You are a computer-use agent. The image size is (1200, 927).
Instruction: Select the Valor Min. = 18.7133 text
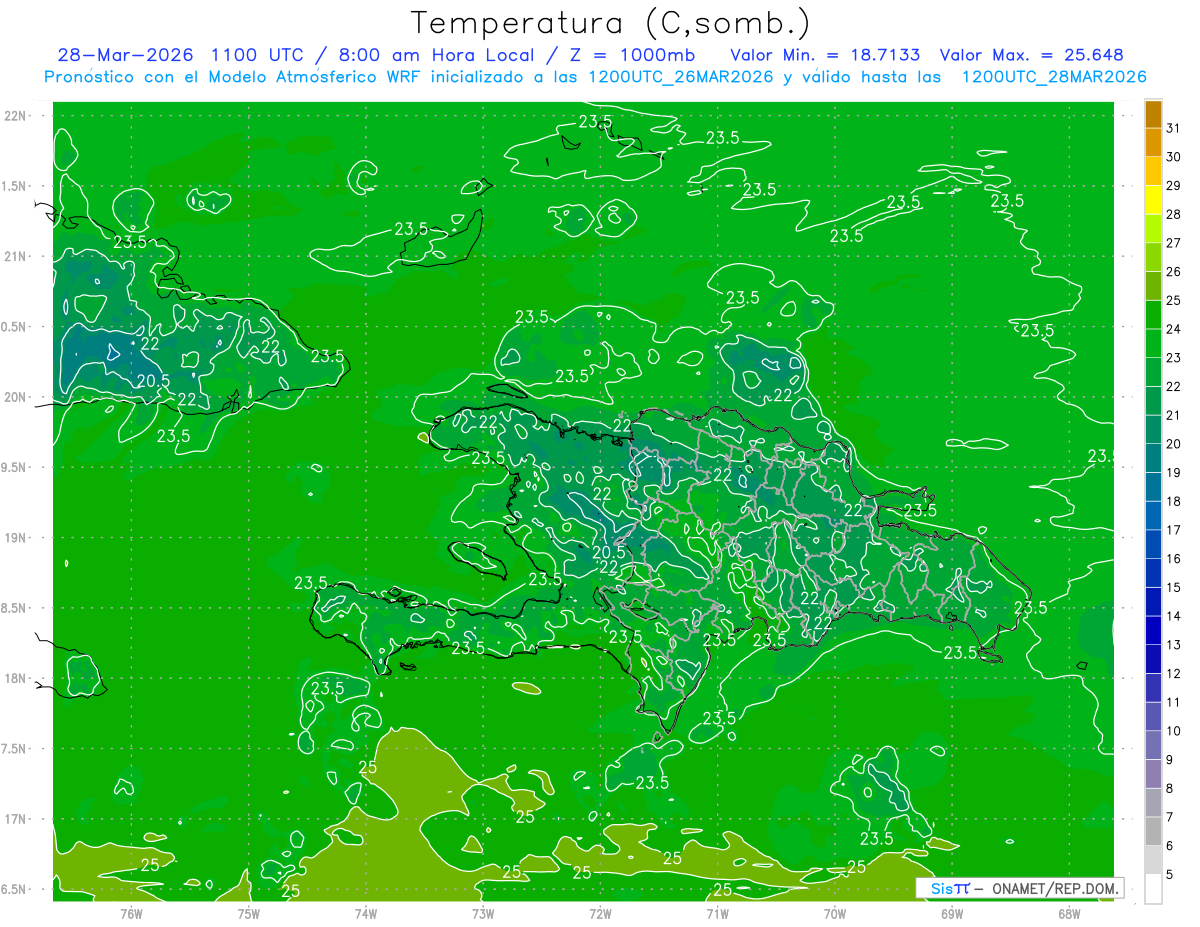tap(825, 55)
